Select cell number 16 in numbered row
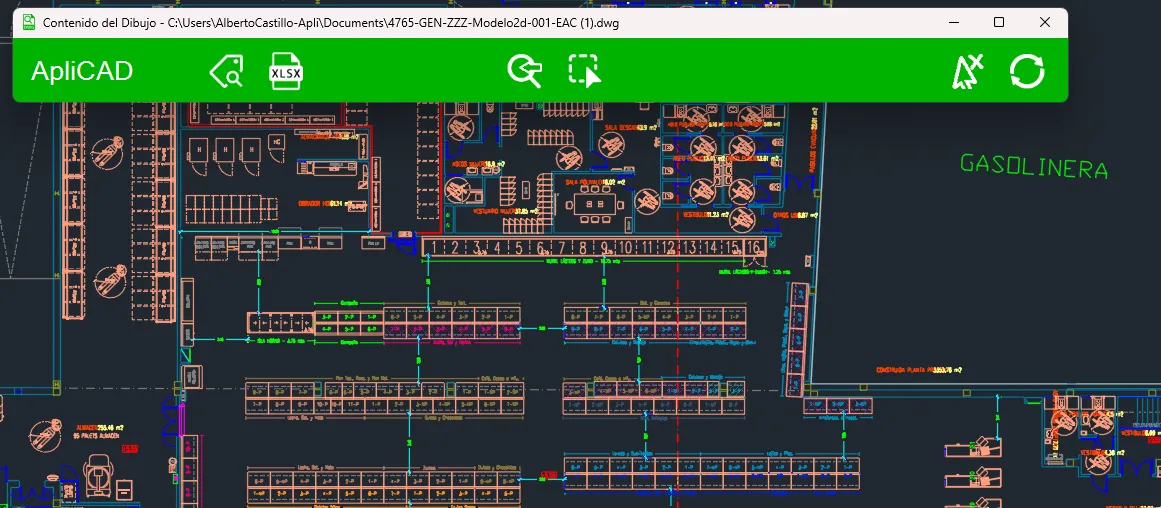This screenshot has width=1161, height=508. click(755, 247)
